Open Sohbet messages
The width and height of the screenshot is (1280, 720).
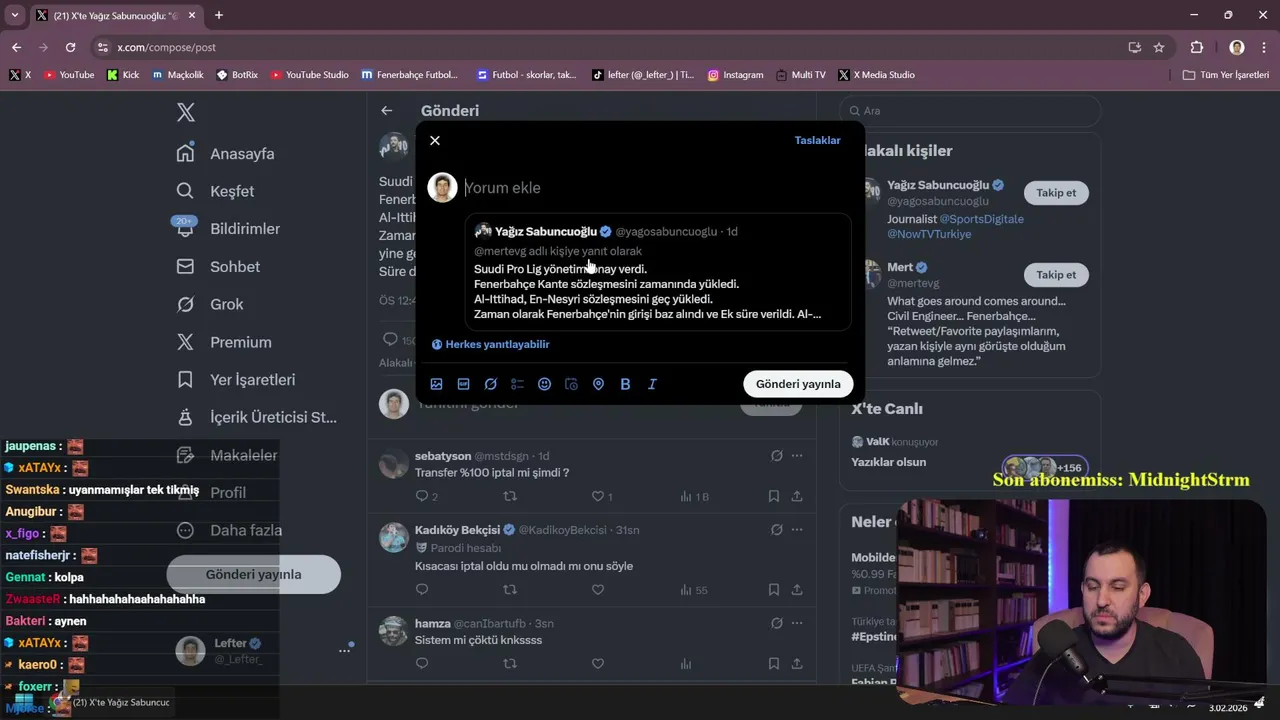(x=218, y=267)
